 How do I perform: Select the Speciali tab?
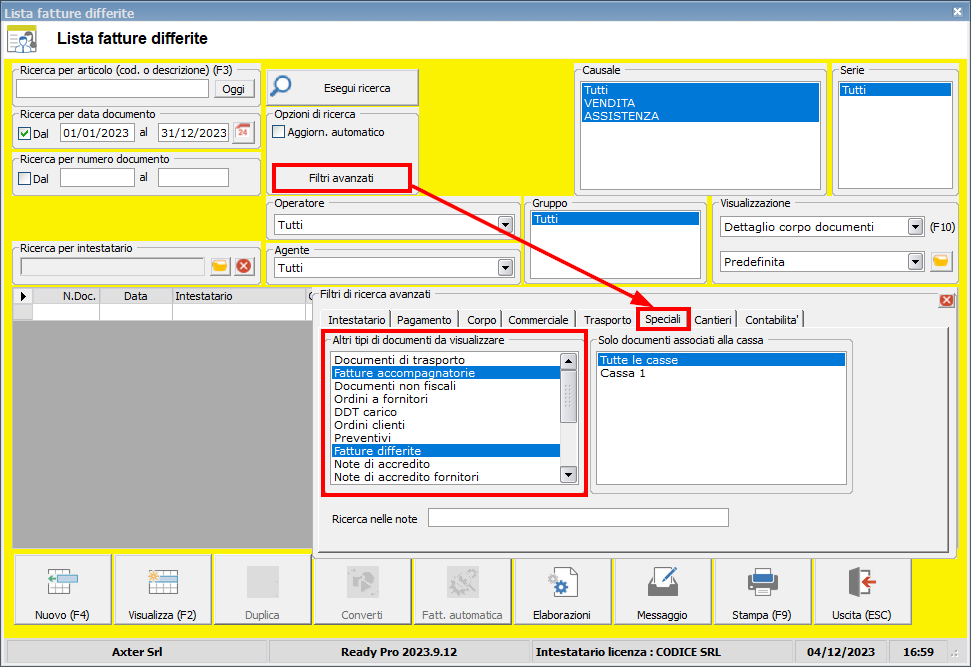[663, 319]
